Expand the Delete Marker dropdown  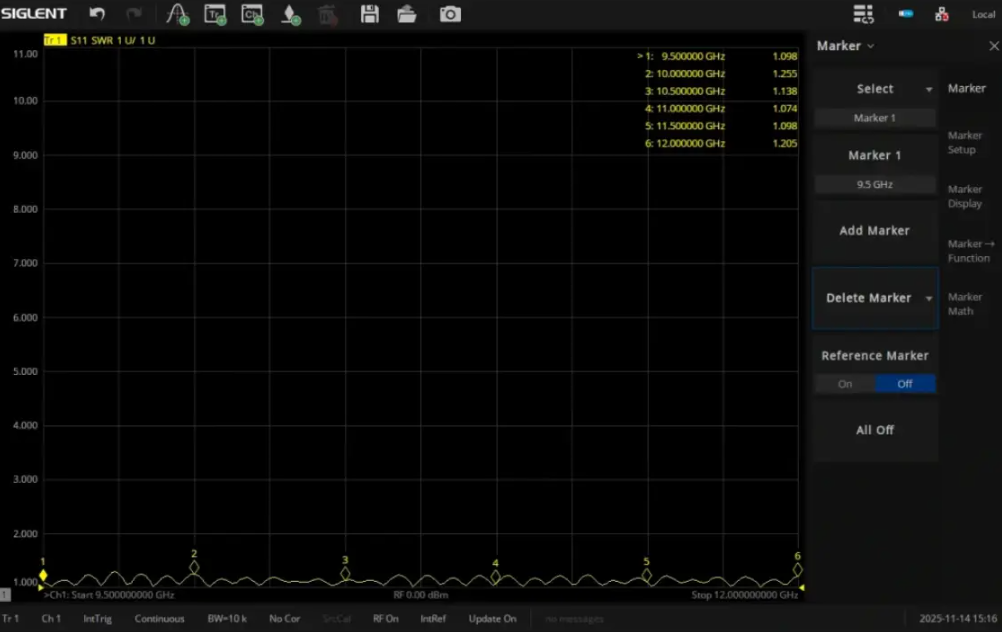(x=928, y=298)
